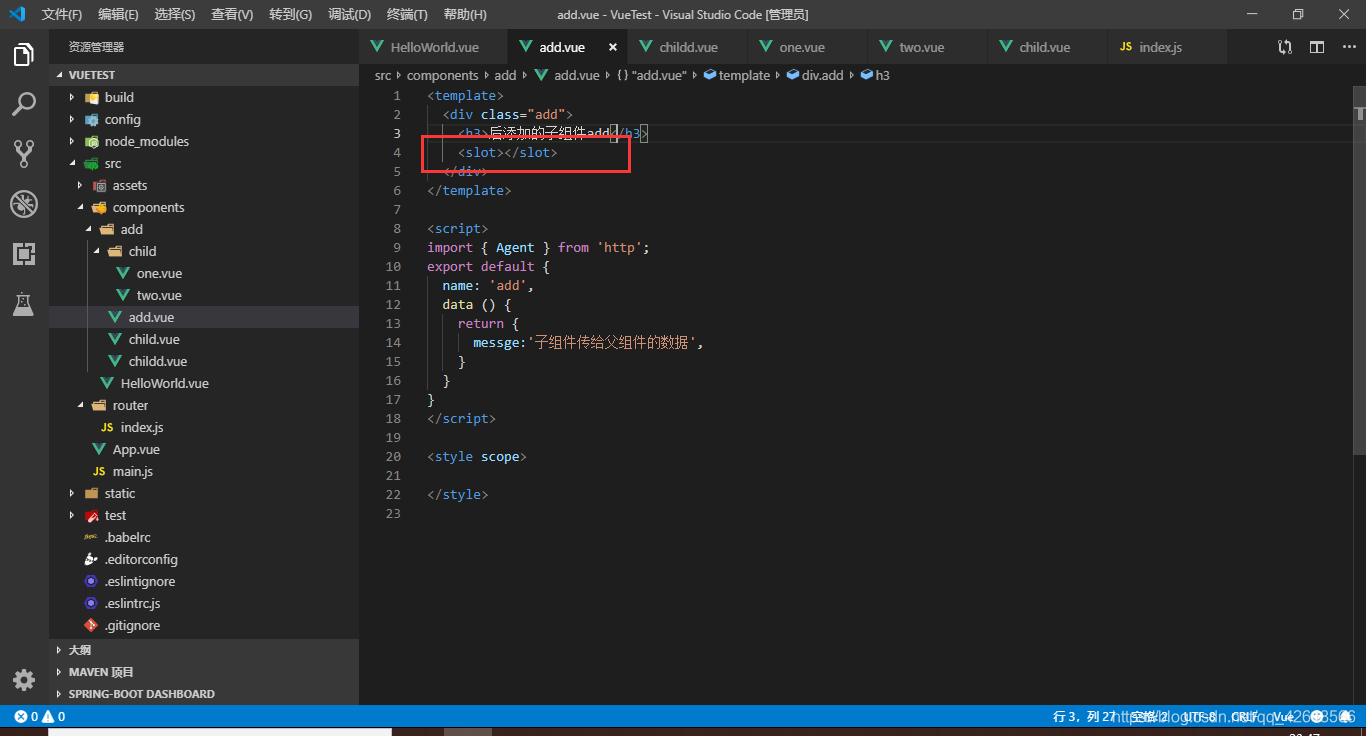The height and width of the screenshot is (736, 1366).
Task: Click the cursor position 行 3, 列 27
Action: (1085, 716)
